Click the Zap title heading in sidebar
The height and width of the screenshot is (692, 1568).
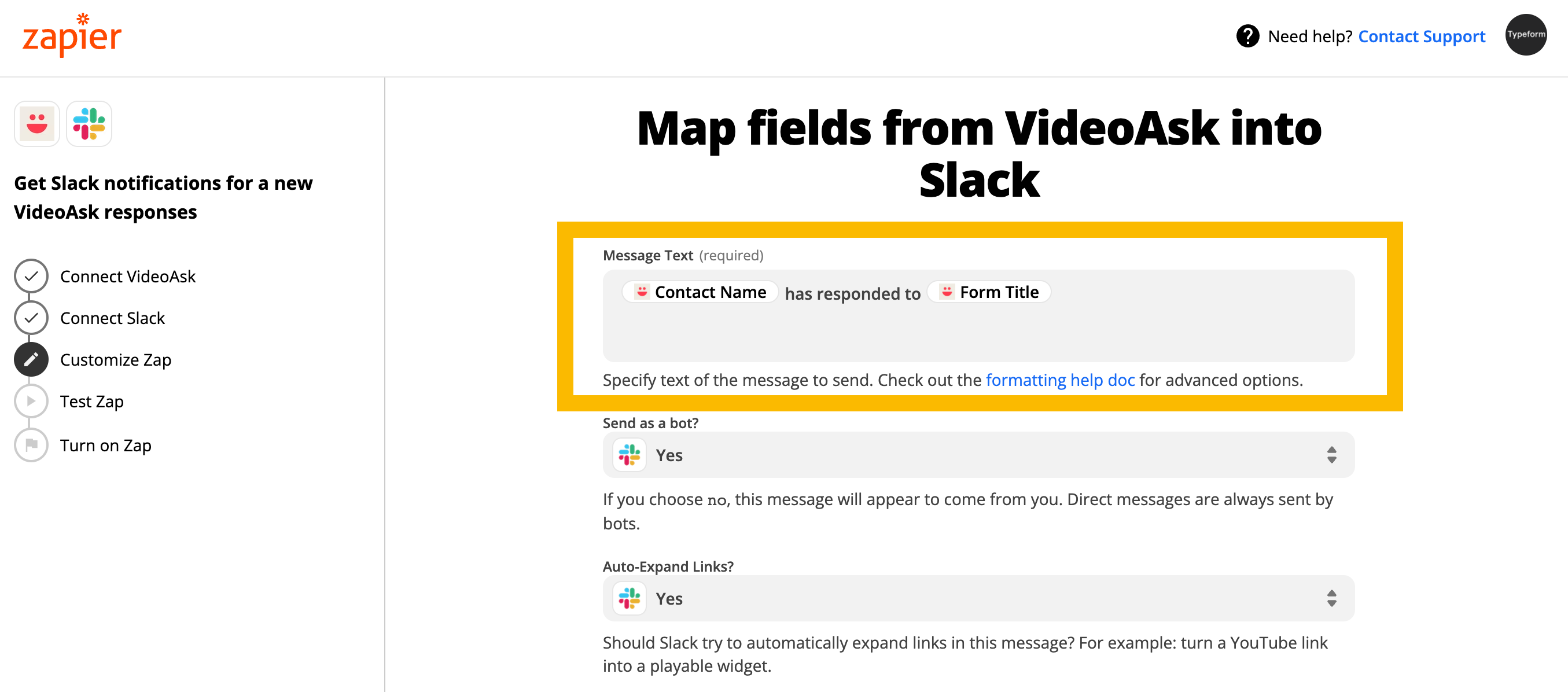click(163, 197)
